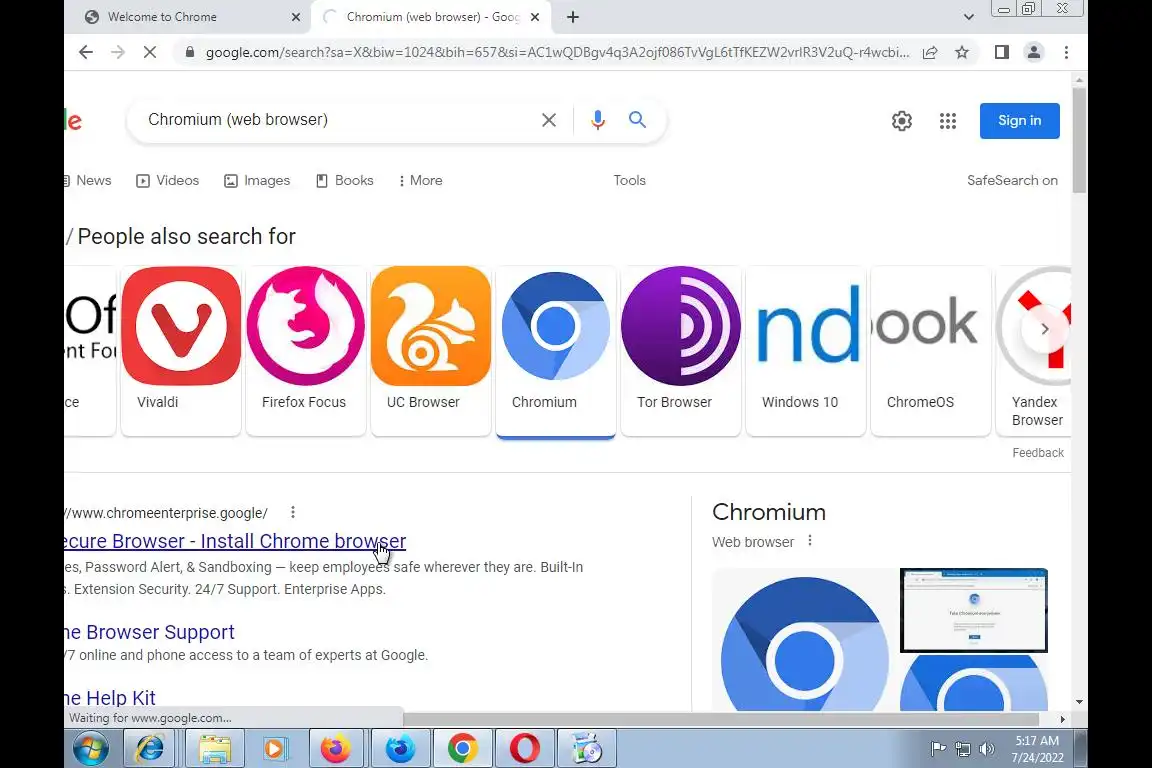Open the volume speaker tray icon
This screenshot has width=1152, height=768.
(x=987, y=749)
